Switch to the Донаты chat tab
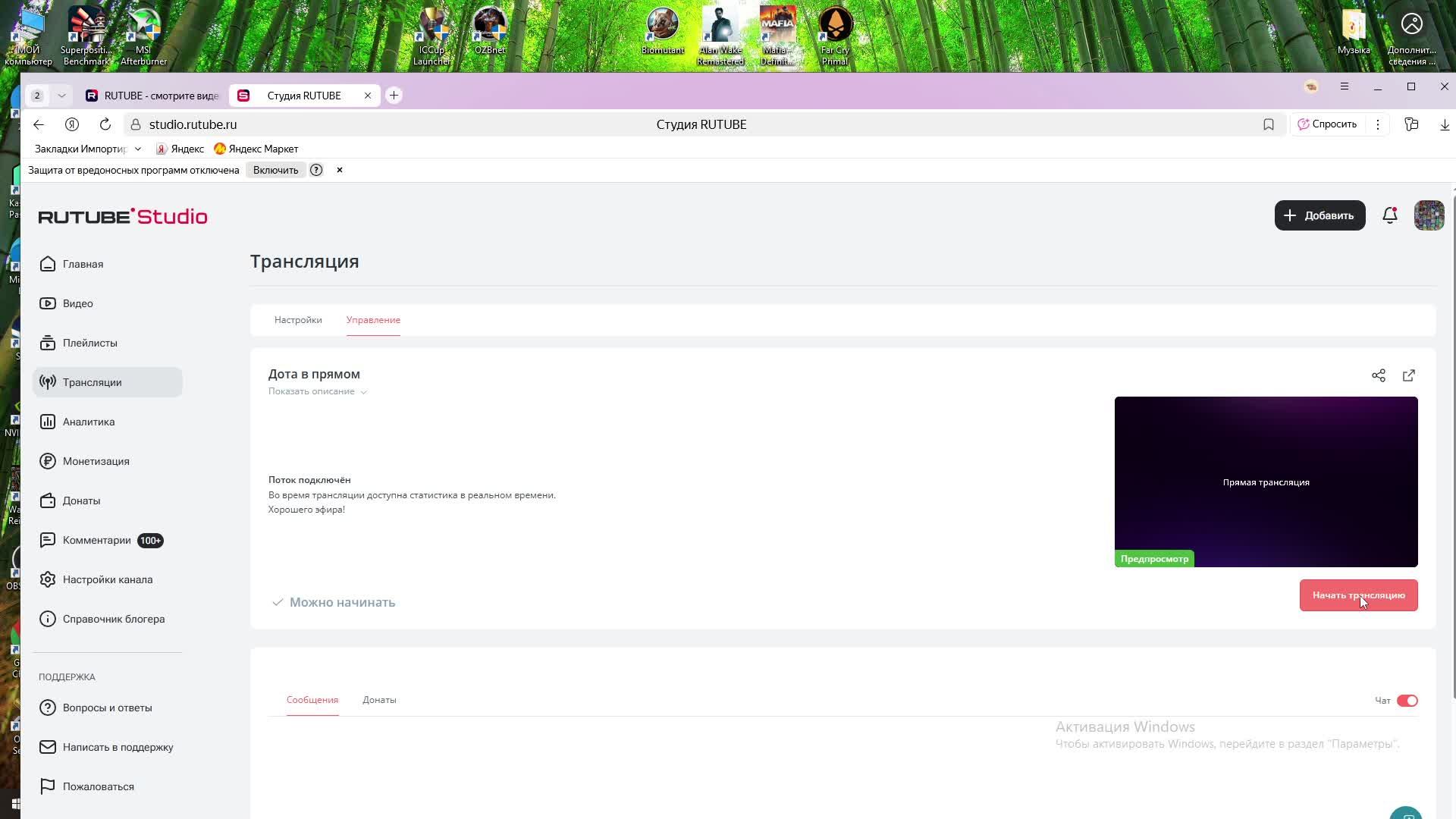 point(379,700)
